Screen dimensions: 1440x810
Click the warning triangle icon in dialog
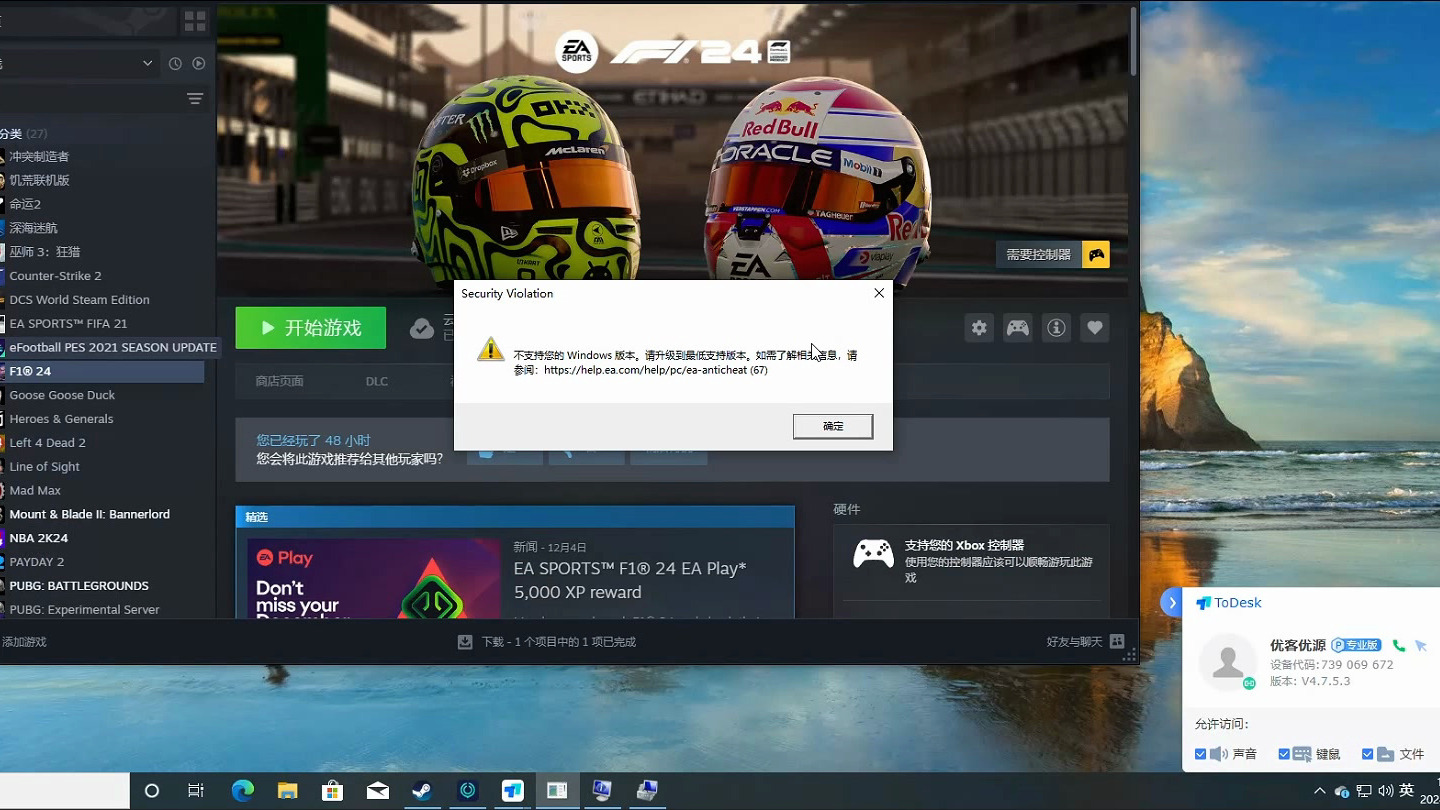(490, 349)
